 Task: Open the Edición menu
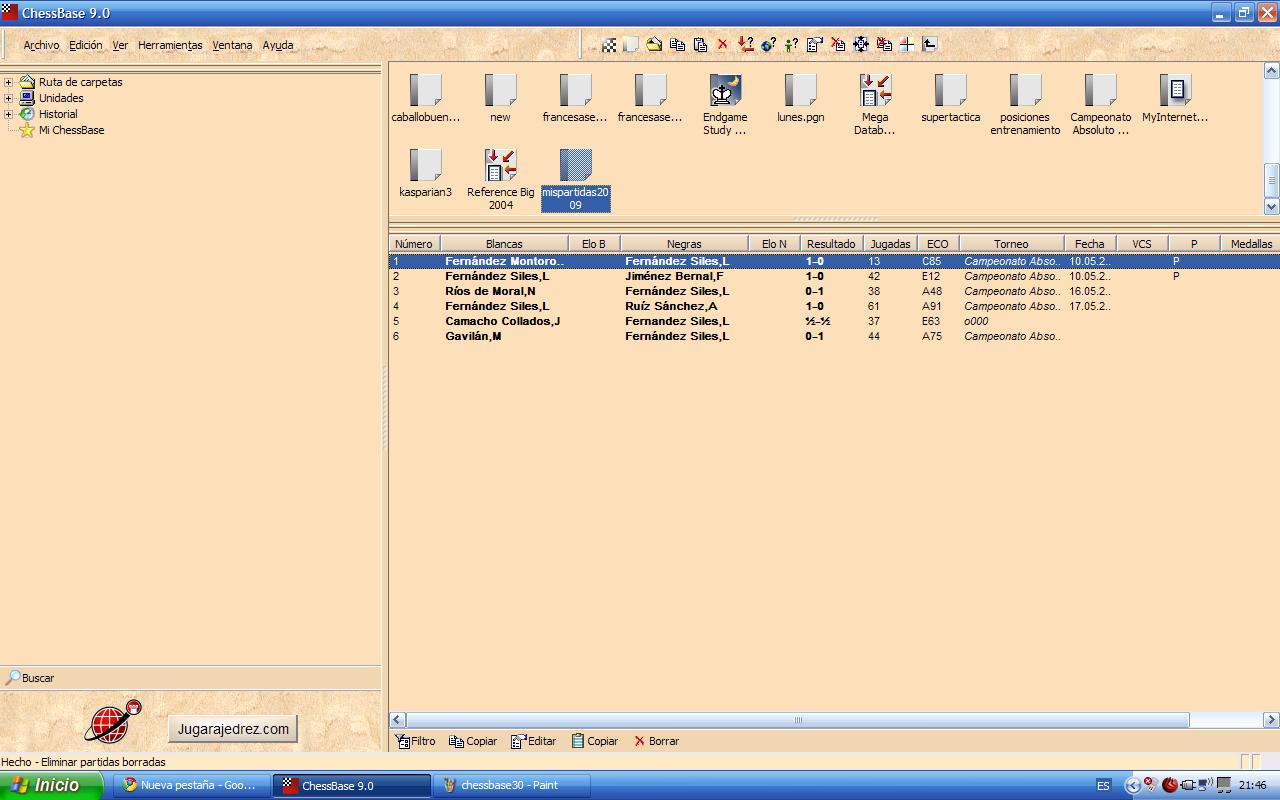(x=86, y=45)
